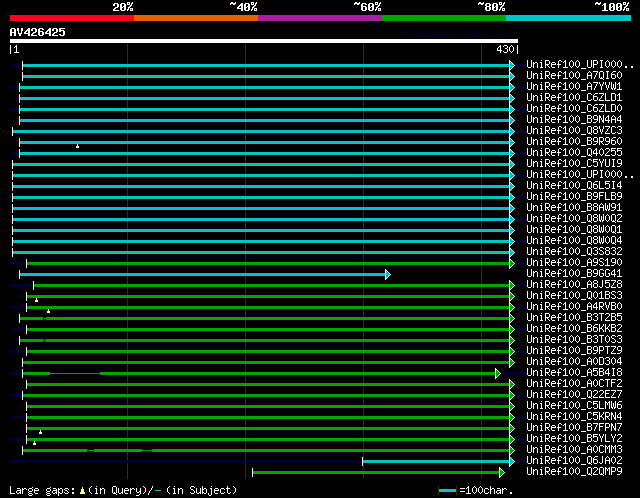Select the UniRef100_Q2QMP9 label

coord(574,472)
